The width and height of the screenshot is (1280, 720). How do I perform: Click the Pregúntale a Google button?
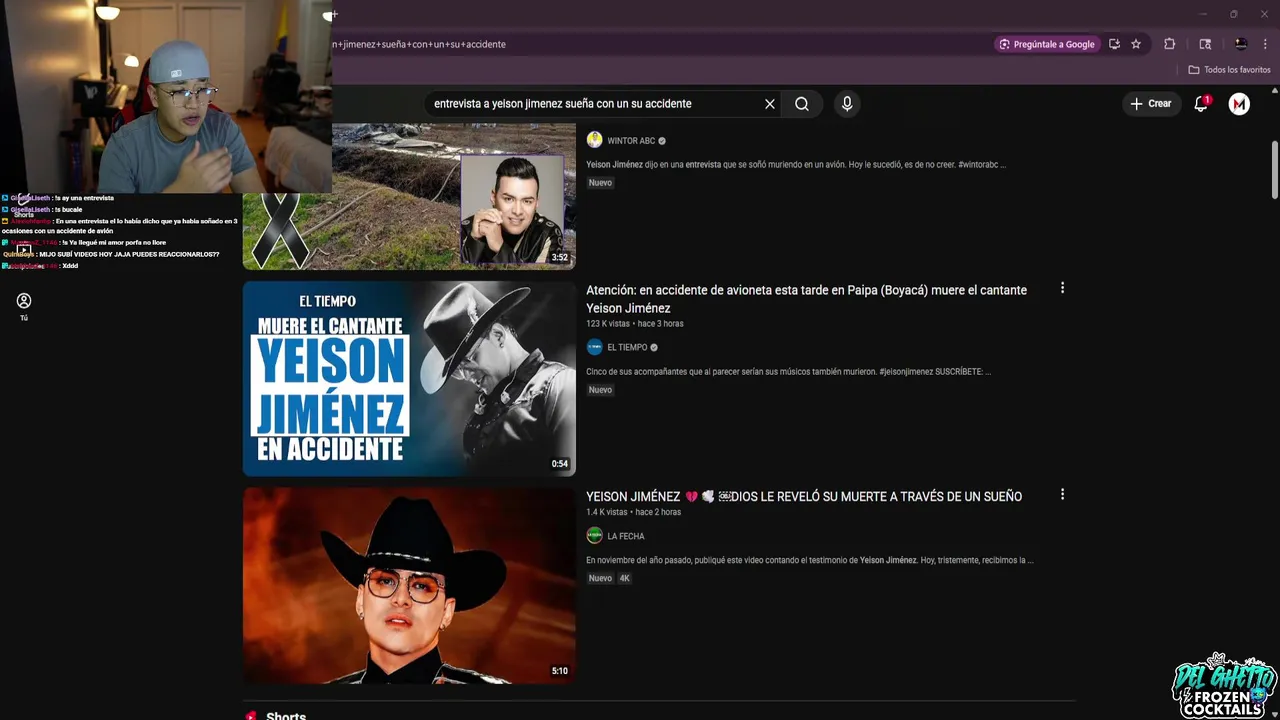click(x=1046, y=44)
